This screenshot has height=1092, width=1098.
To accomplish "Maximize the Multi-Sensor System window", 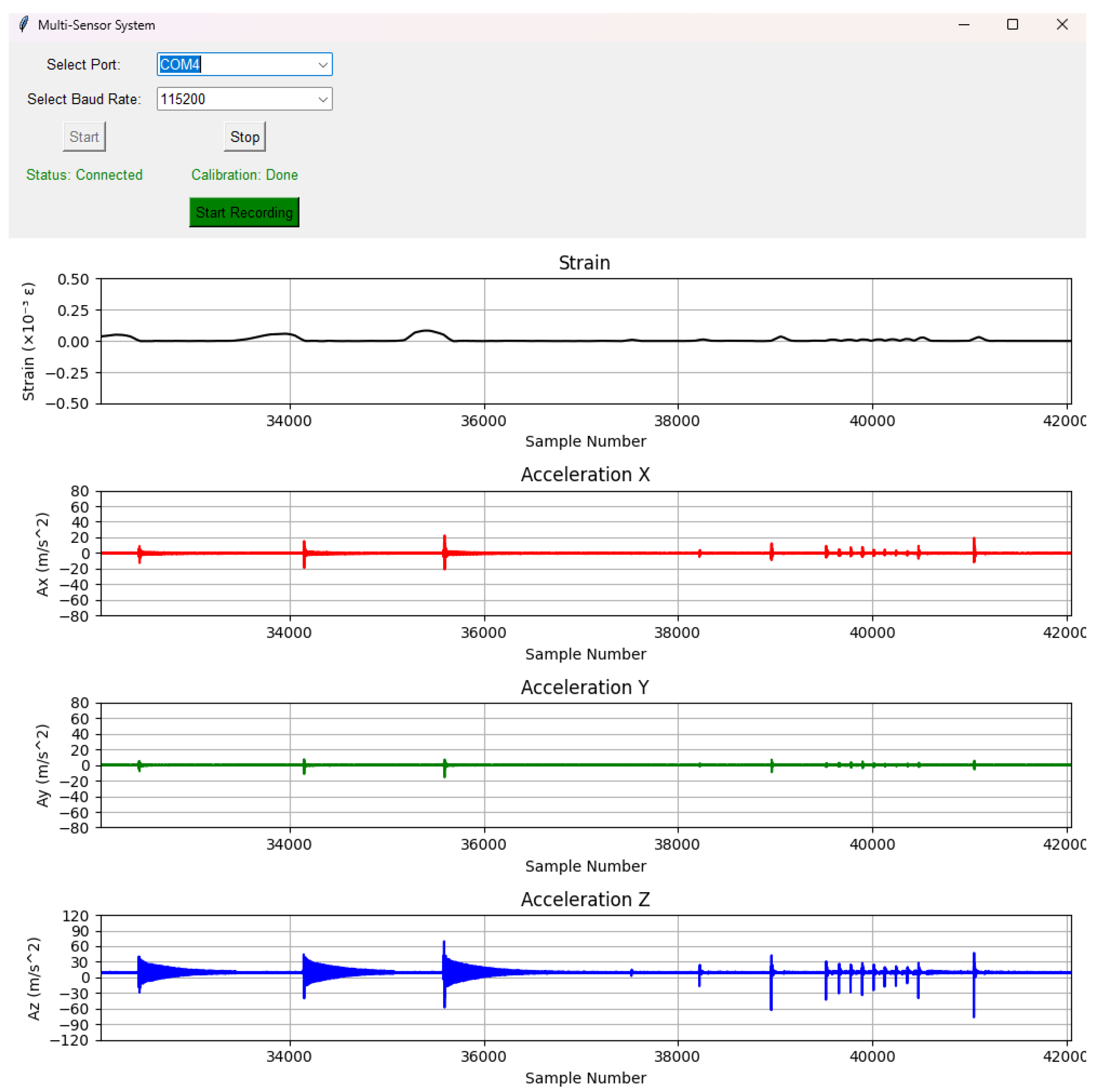I will point(1012,25).
